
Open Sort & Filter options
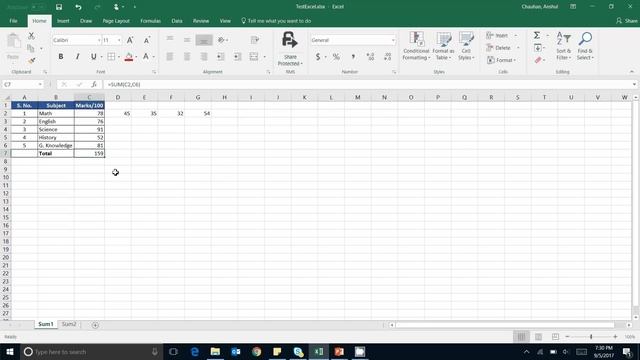pos(563,46)
